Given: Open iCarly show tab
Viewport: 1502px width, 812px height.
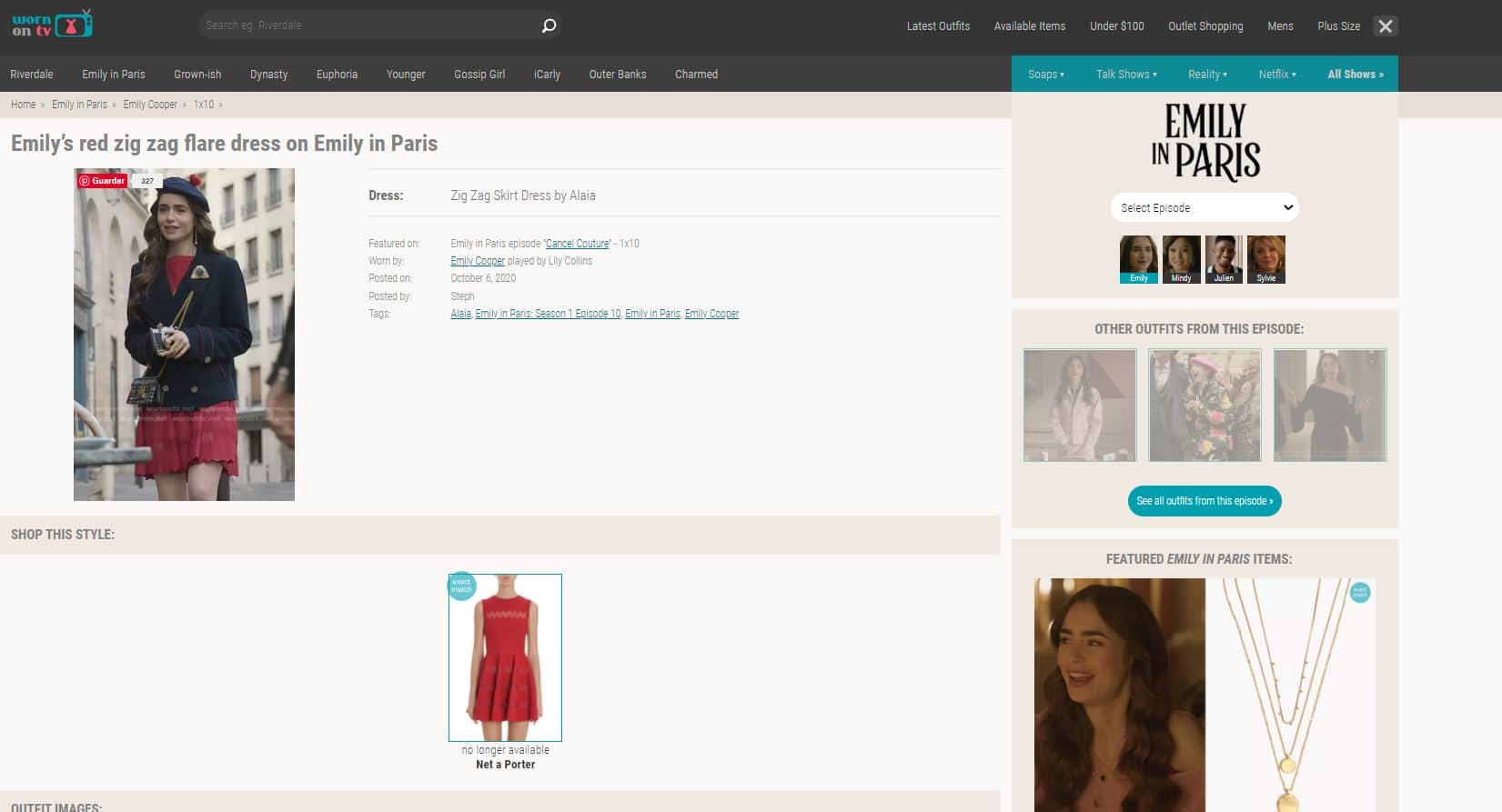Looking at the screenshot, I should point(547,75).
